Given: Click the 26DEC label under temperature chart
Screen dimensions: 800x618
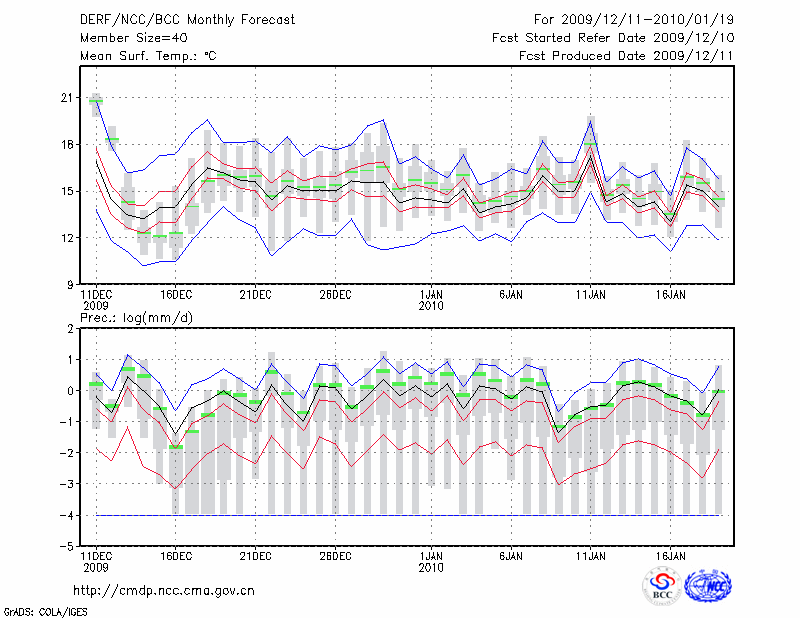Looking at the screenshot, I should [x=335, y=295].
